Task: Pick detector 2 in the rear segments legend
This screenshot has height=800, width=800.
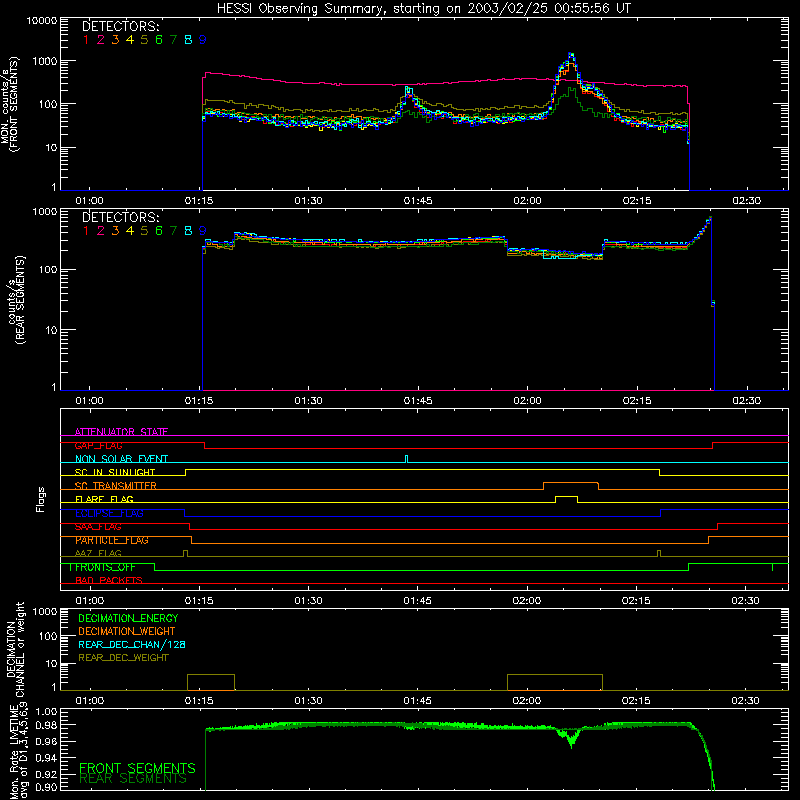Action: tap(101, 231)
